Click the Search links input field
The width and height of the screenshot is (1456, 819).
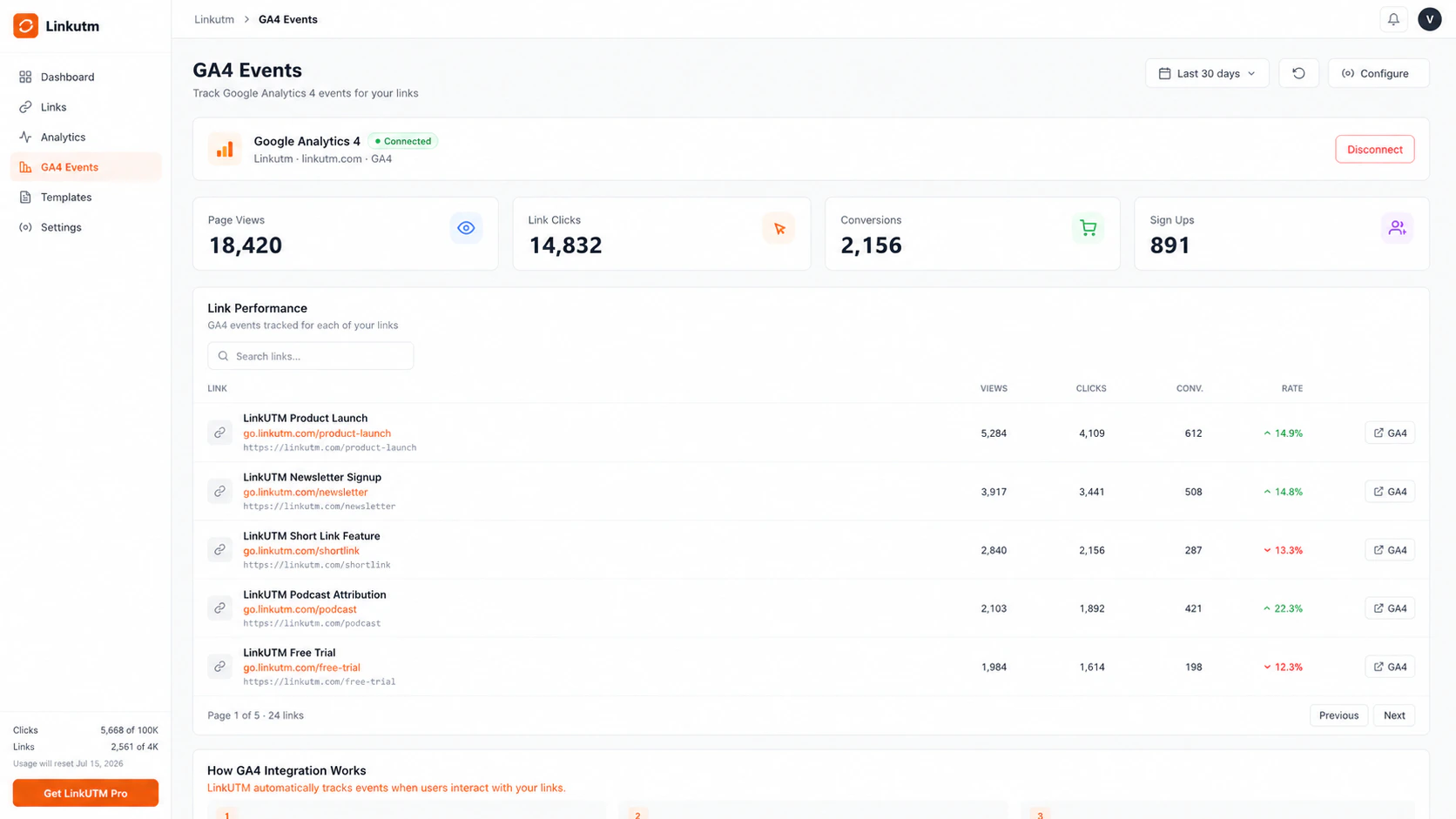point(311,356)
